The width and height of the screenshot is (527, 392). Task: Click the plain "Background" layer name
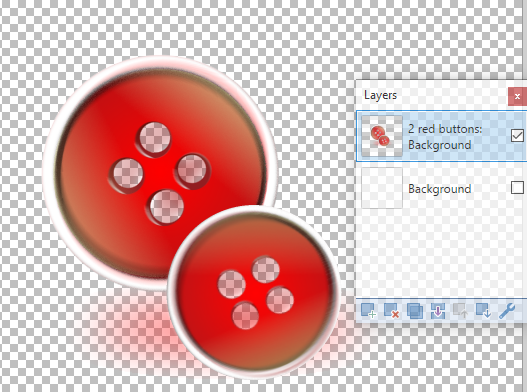[439, 189]
